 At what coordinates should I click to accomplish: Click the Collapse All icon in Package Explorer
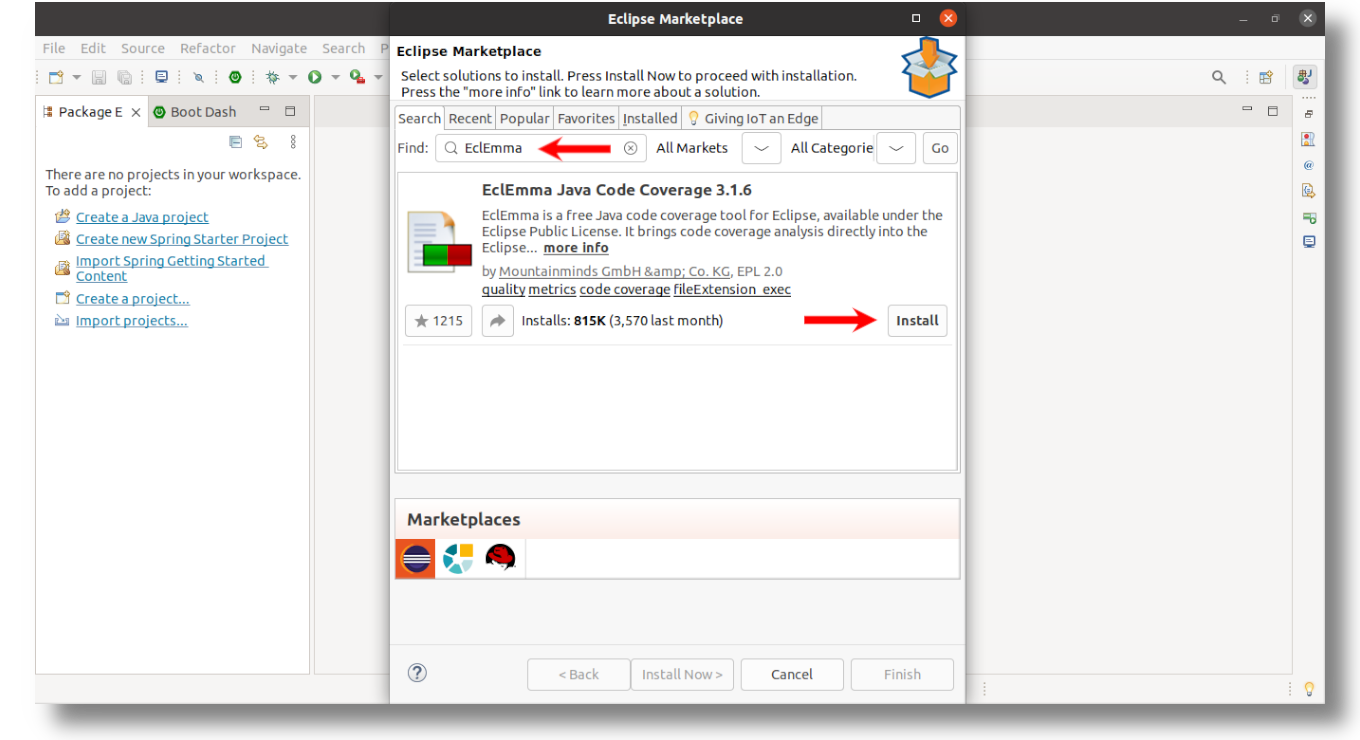pos(236,142)
